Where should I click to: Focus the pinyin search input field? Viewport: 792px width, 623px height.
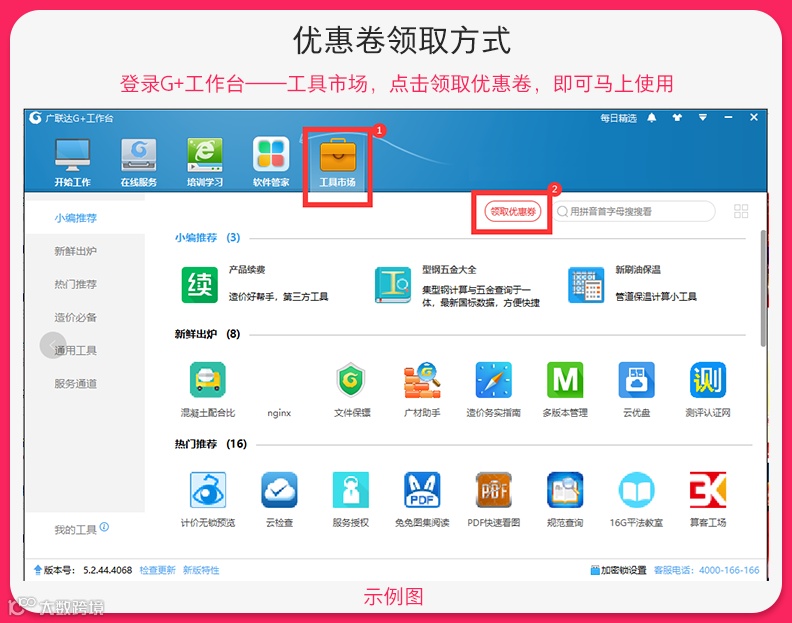click(x=634, y=211)
